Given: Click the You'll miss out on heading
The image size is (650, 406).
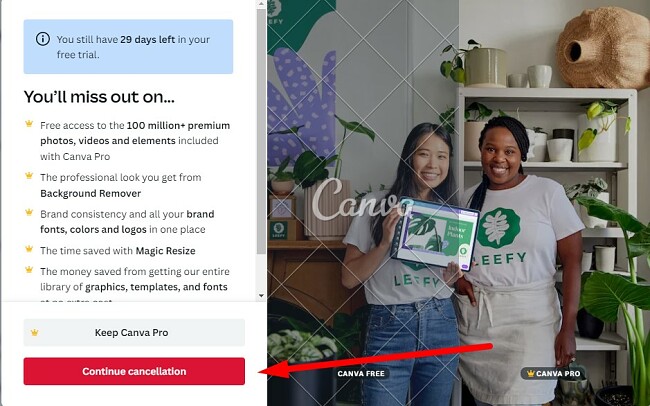Looking at the screenshot, I should point(99,97).
